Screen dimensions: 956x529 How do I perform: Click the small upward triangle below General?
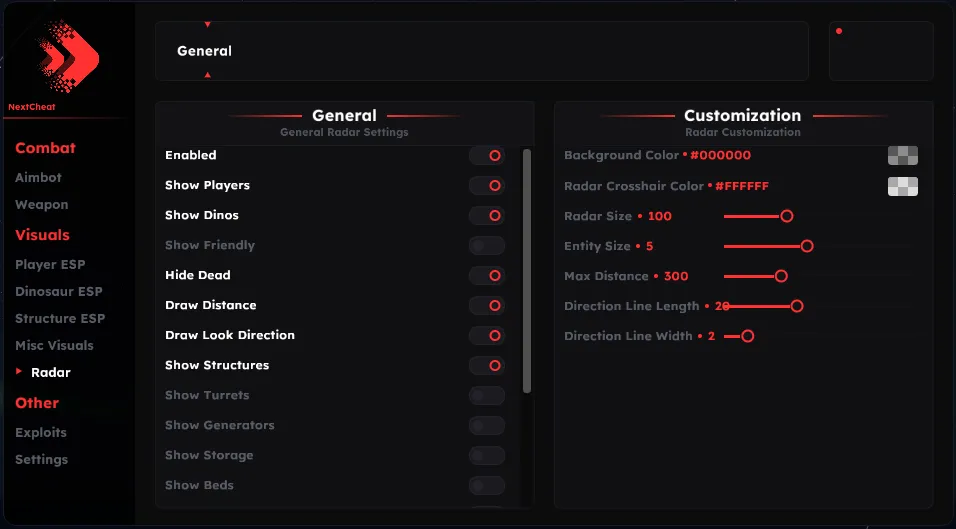[x=208, y=75]
